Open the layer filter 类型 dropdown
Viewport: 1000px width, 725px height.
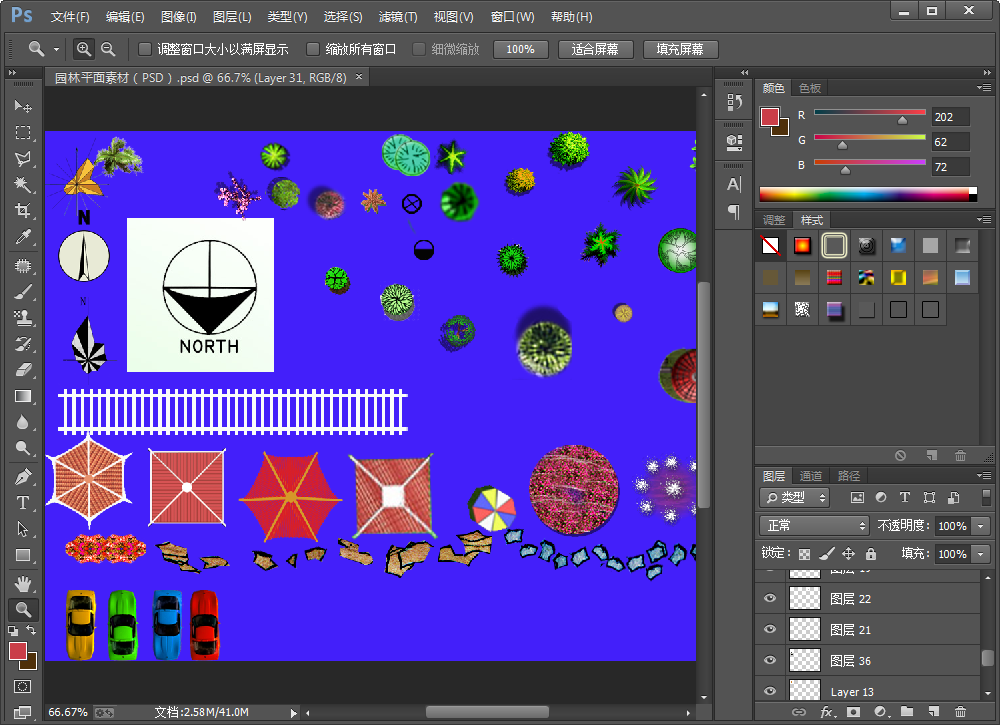coord(795,497)
